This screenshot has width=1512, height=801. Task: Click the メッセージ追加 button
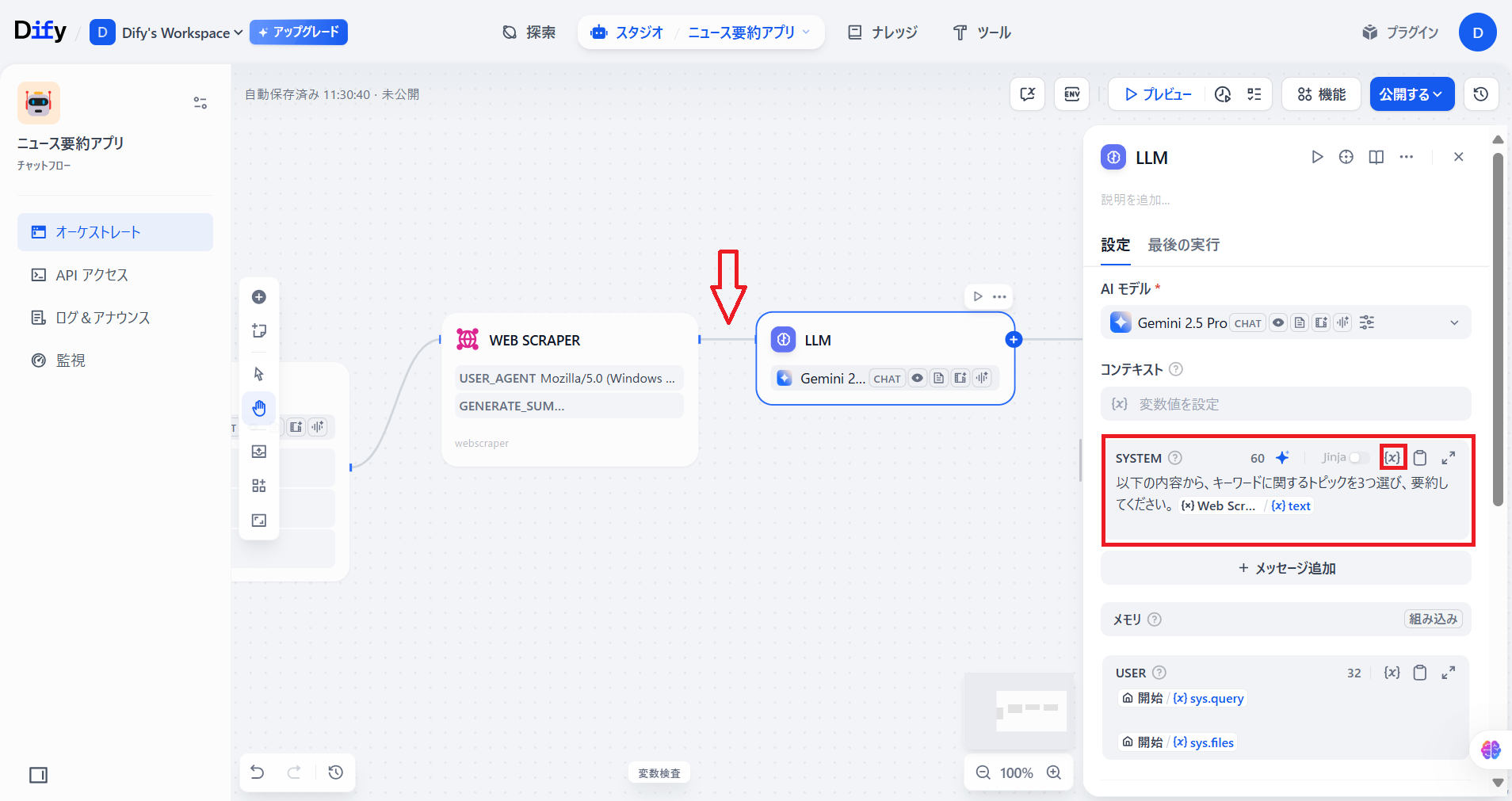[x=1285, y=568]
